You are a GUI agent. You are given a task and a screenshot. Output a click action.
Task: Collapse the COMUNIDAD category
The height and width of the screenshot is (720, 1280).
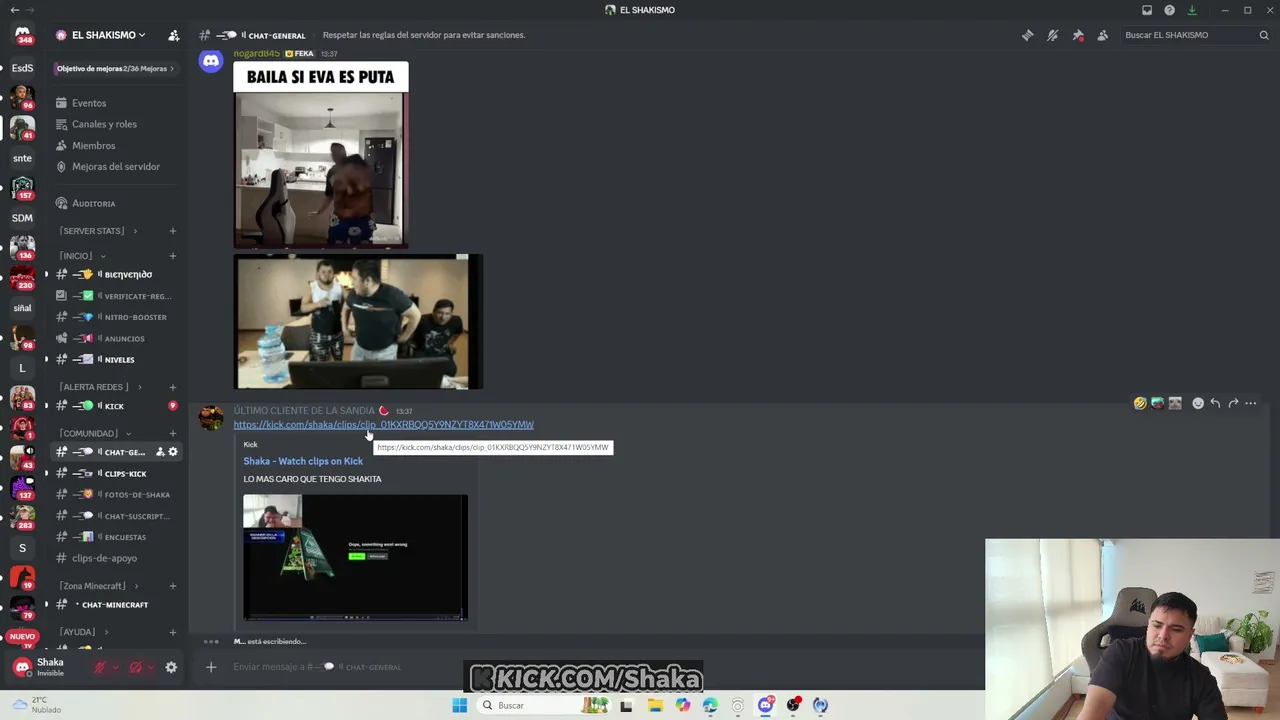[x=95, y=433]
